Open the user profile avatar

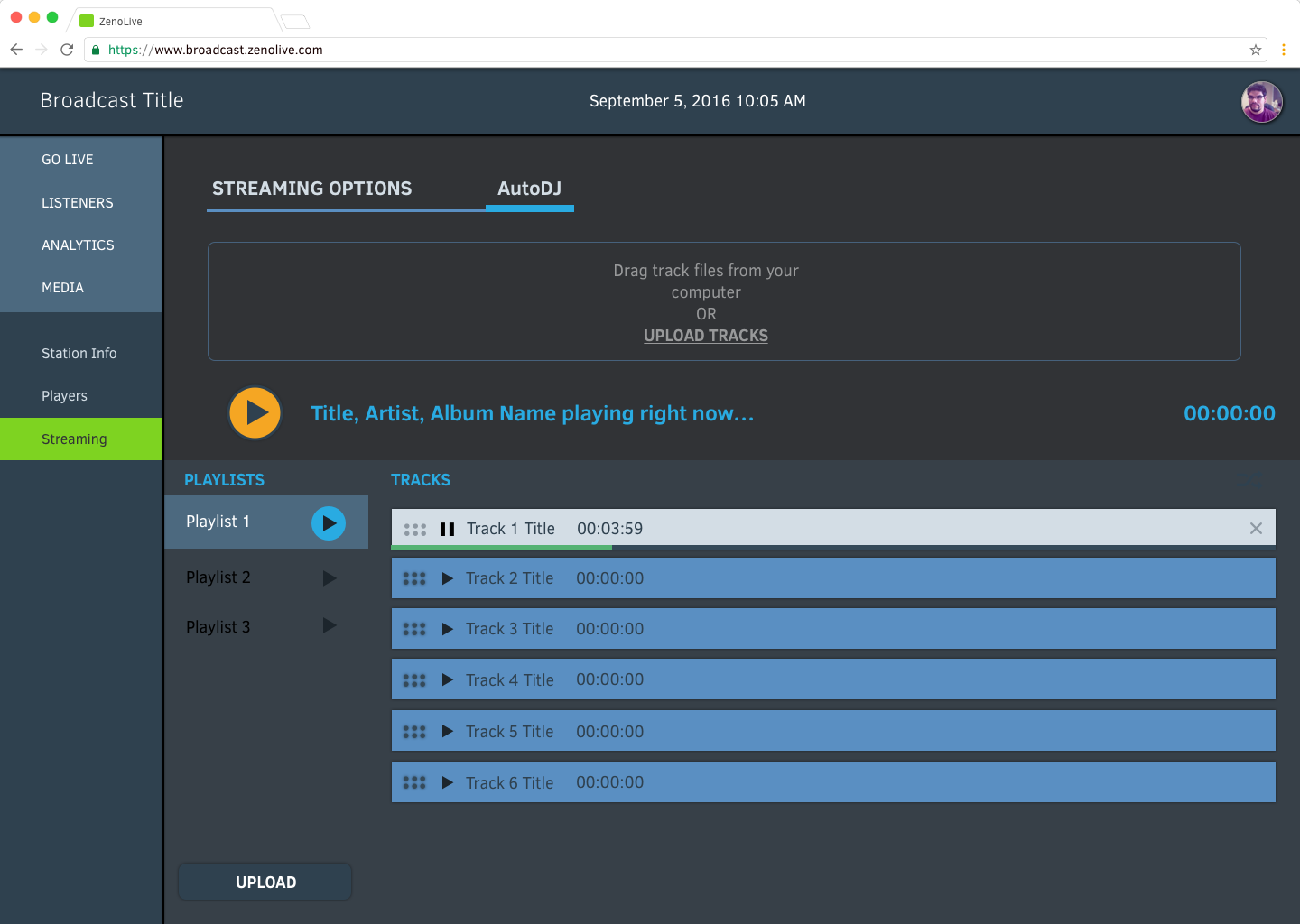coord(1262,102)
